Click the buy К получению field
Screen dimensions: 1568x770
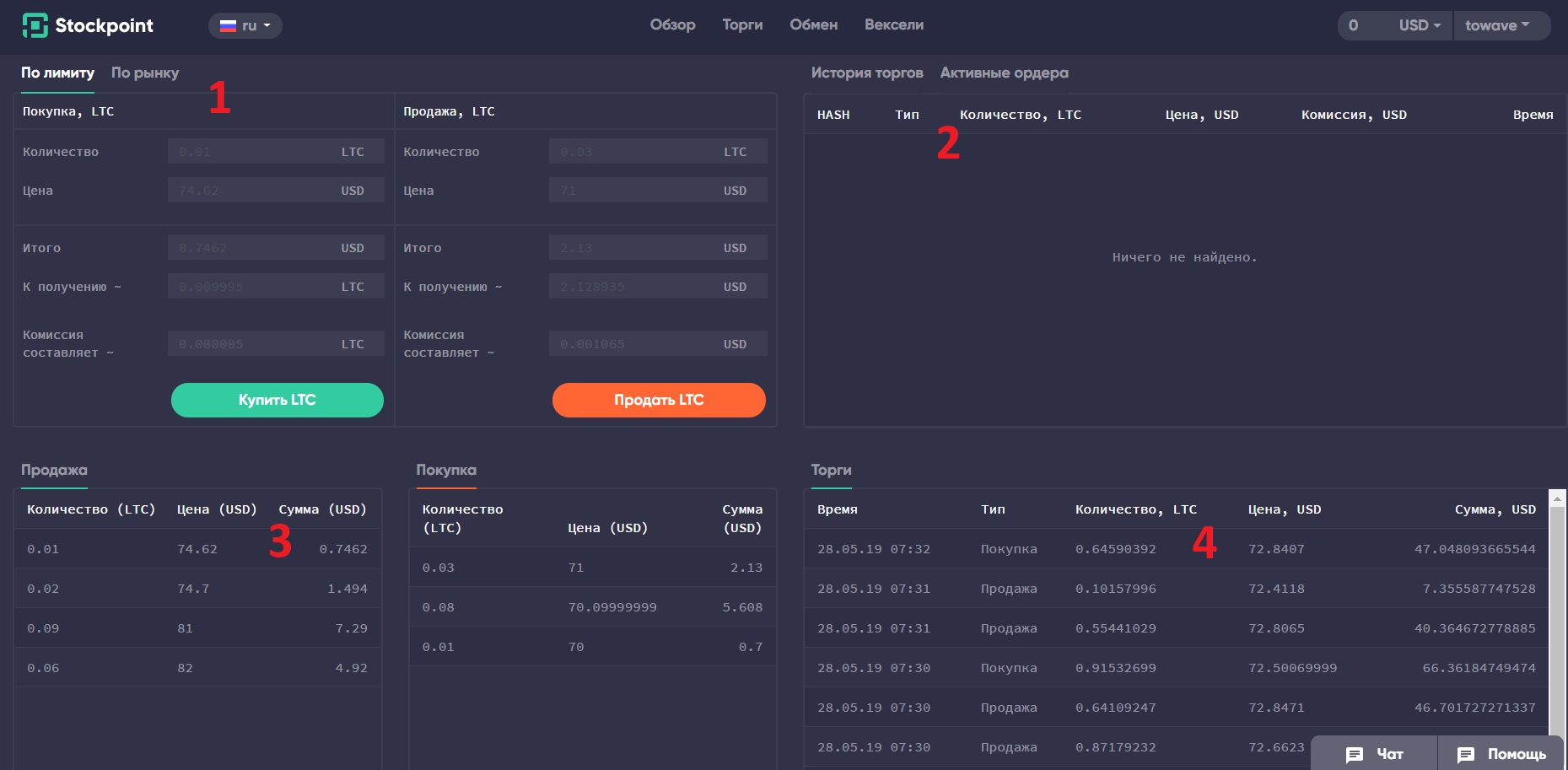pos(276,287)
